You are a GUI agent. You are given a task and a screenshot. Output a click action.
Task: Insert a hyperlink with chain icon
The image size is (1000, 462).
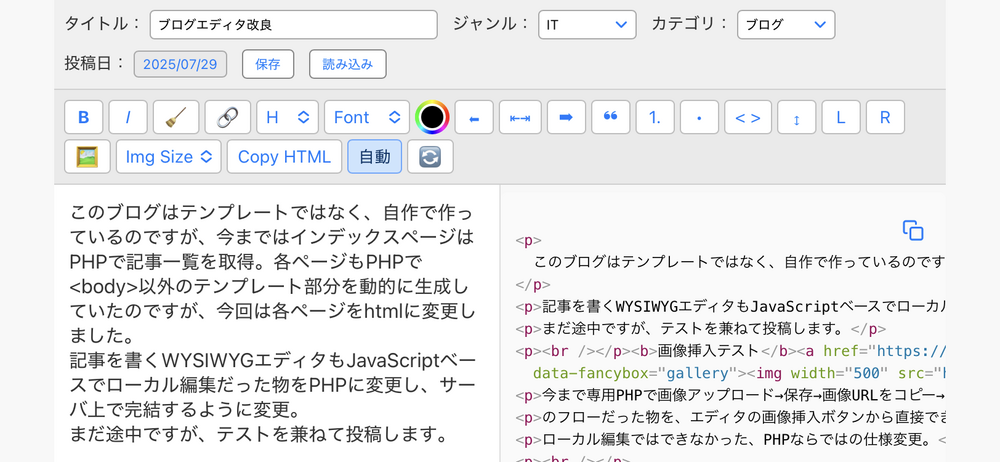pyautogui.click(x=228, y=117)
